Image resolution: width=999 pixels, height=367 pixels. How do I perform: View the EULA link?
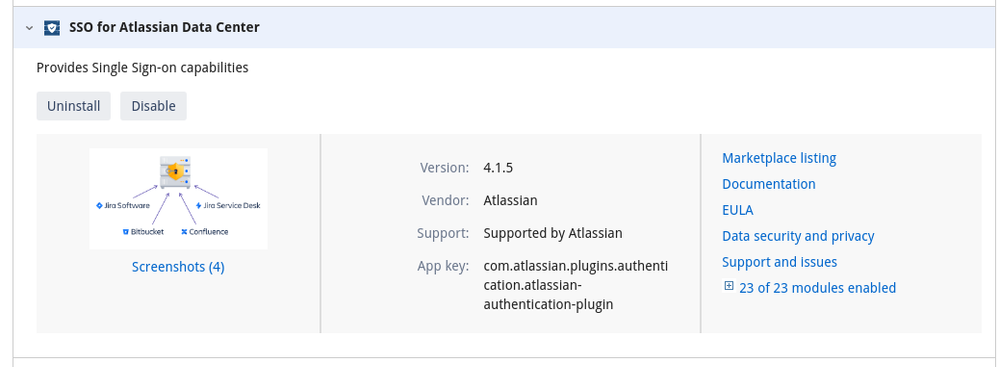click(737, 210)
